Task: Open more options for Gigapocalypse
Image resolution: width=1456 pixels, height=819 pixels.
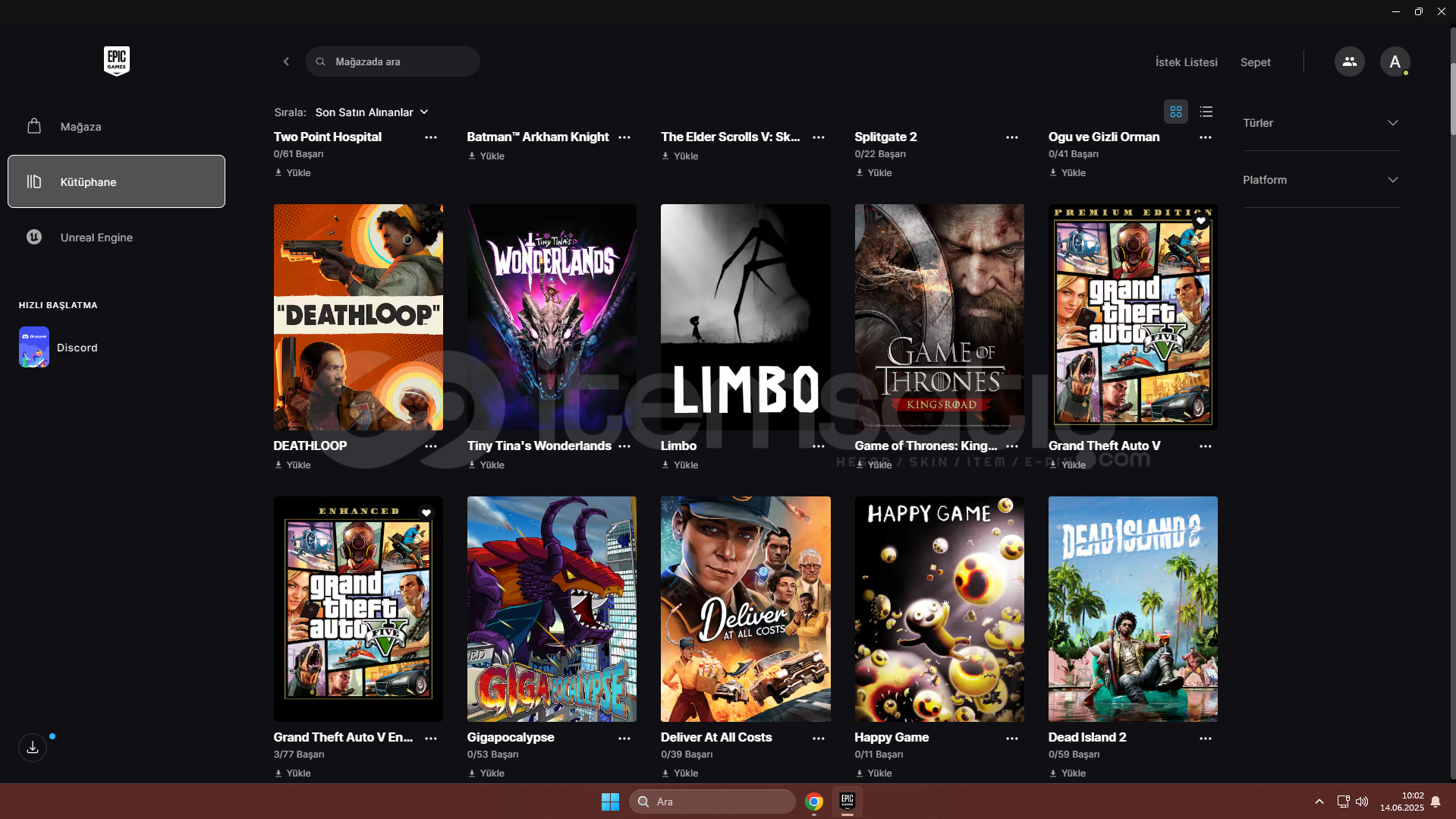Action: pyautogui.click(x=624, y=738)
